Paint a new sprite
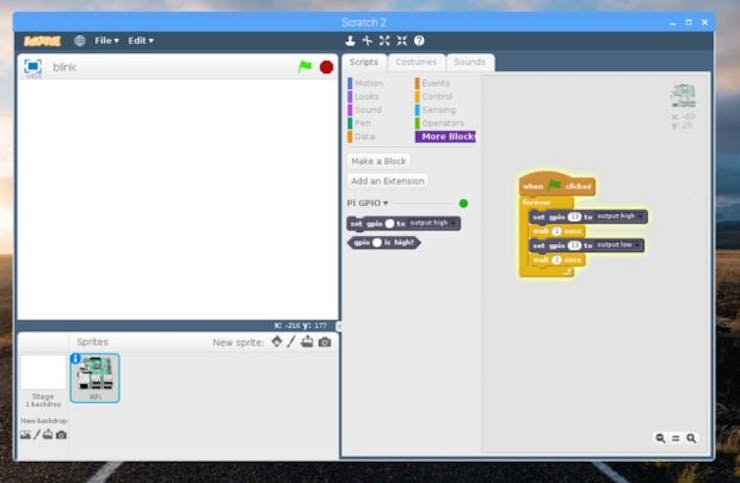740x483 pixels. 291,341
